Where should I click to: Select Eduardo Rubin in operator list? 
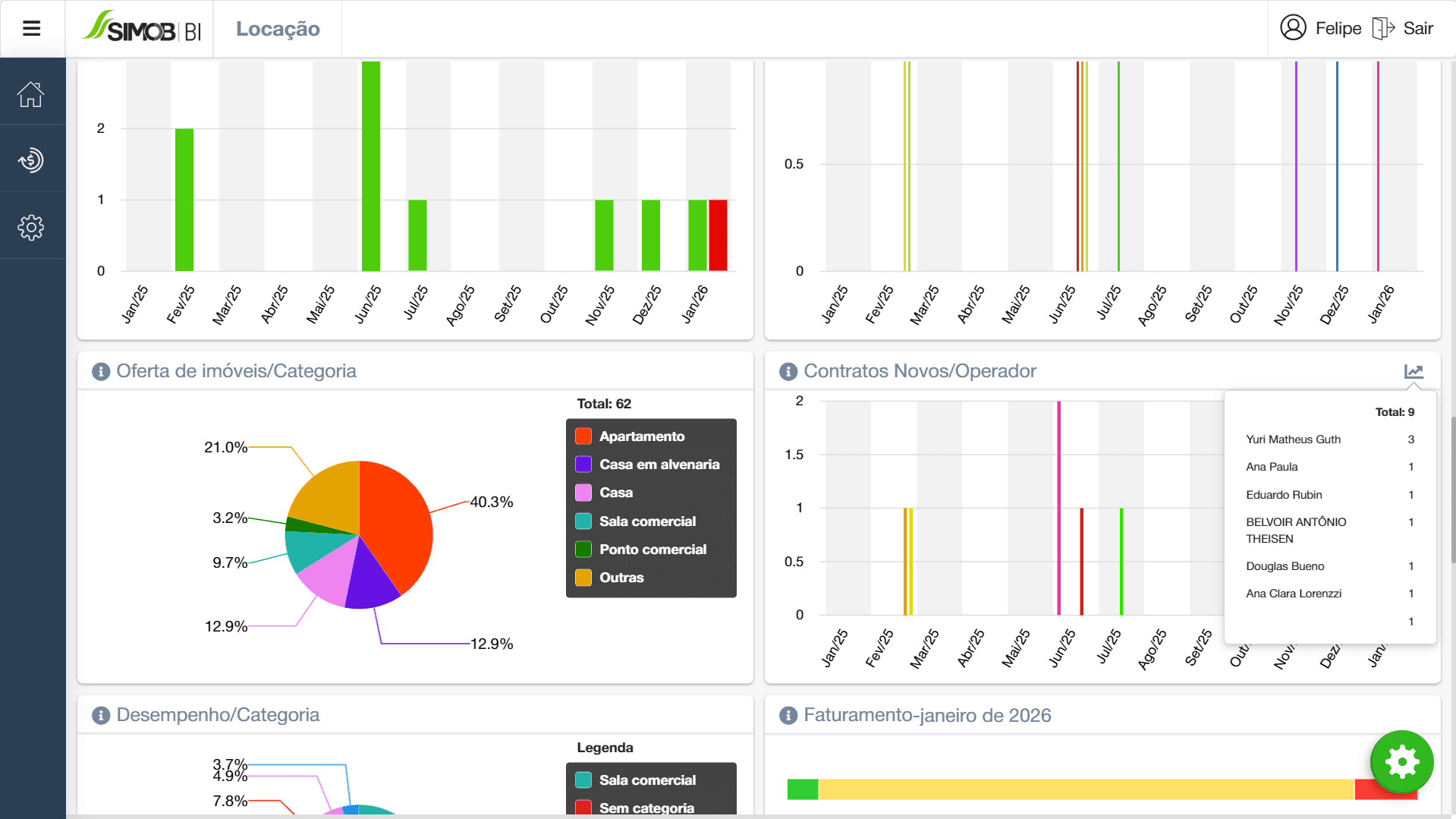click(1284, 495)
